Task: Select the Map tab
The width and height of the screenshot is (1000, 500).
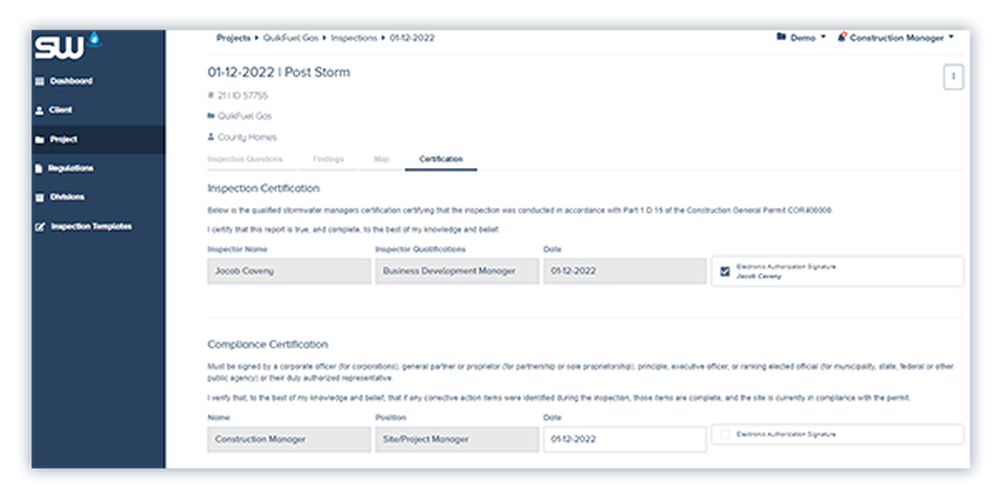Action: tap(381, 159)
